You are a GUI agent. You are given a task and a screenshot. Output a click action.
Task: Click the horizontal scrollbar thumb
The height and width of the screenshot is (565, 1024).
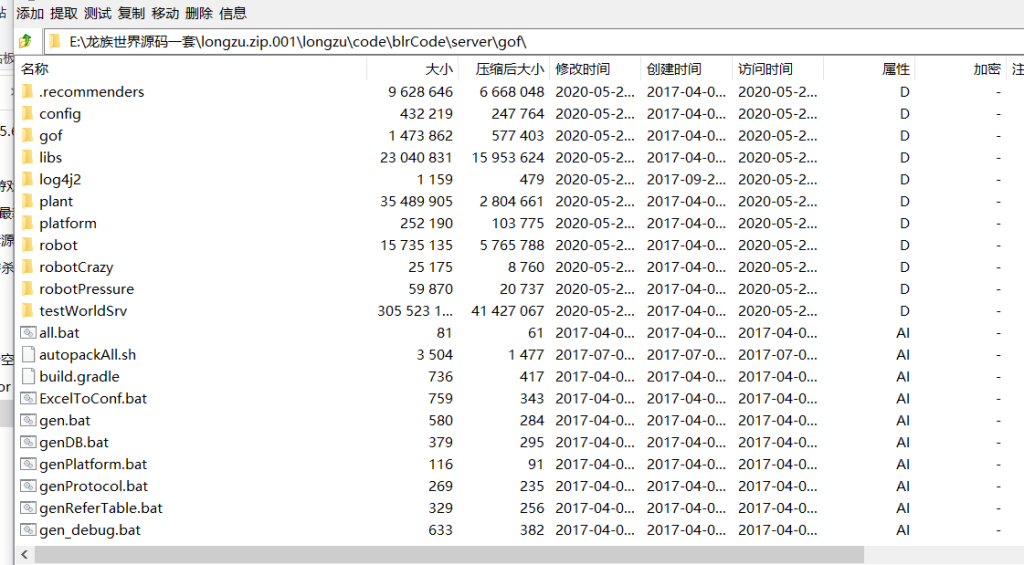click(x=449, y=555)
